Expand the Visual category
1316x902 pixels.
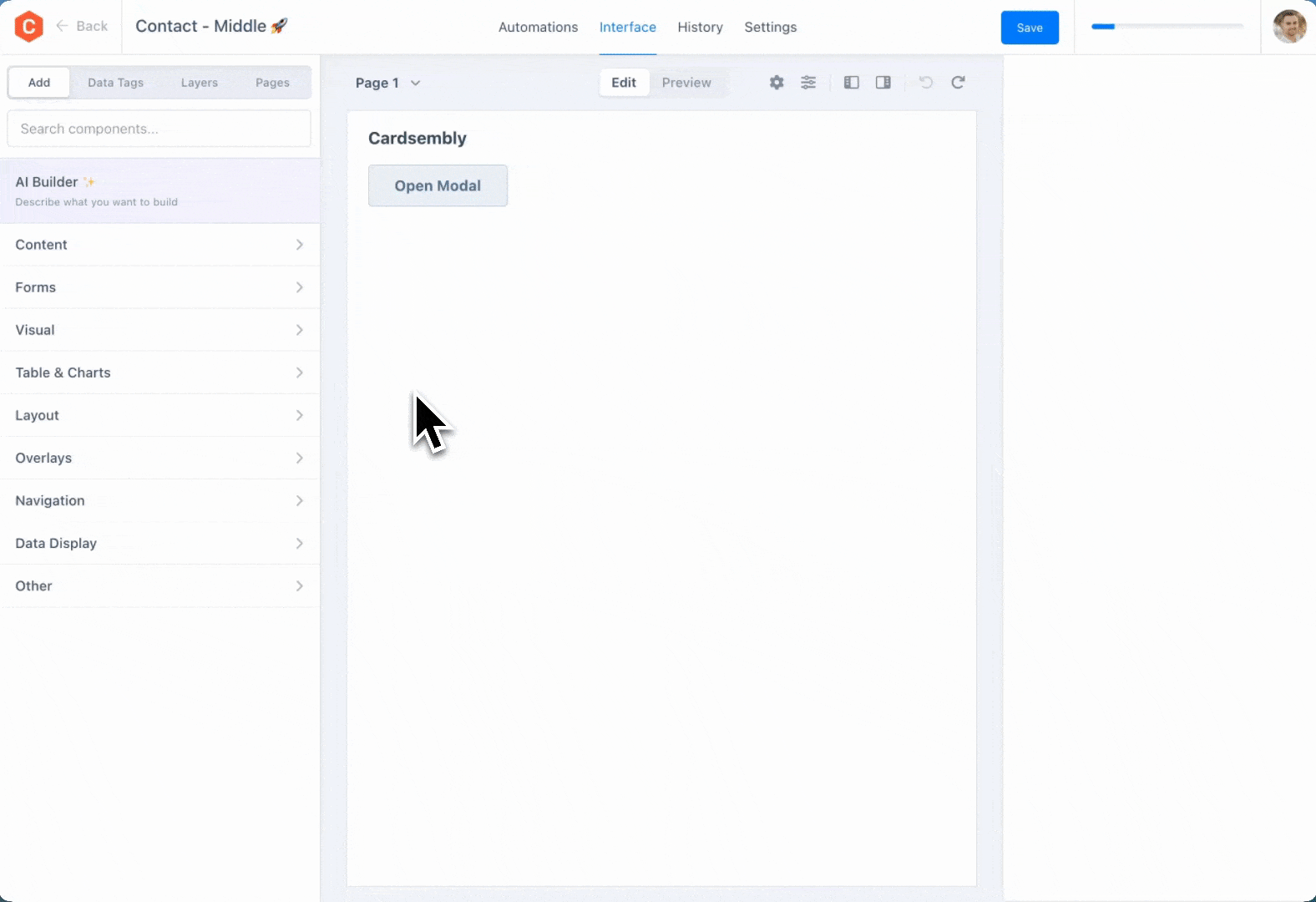pos(159,330)
